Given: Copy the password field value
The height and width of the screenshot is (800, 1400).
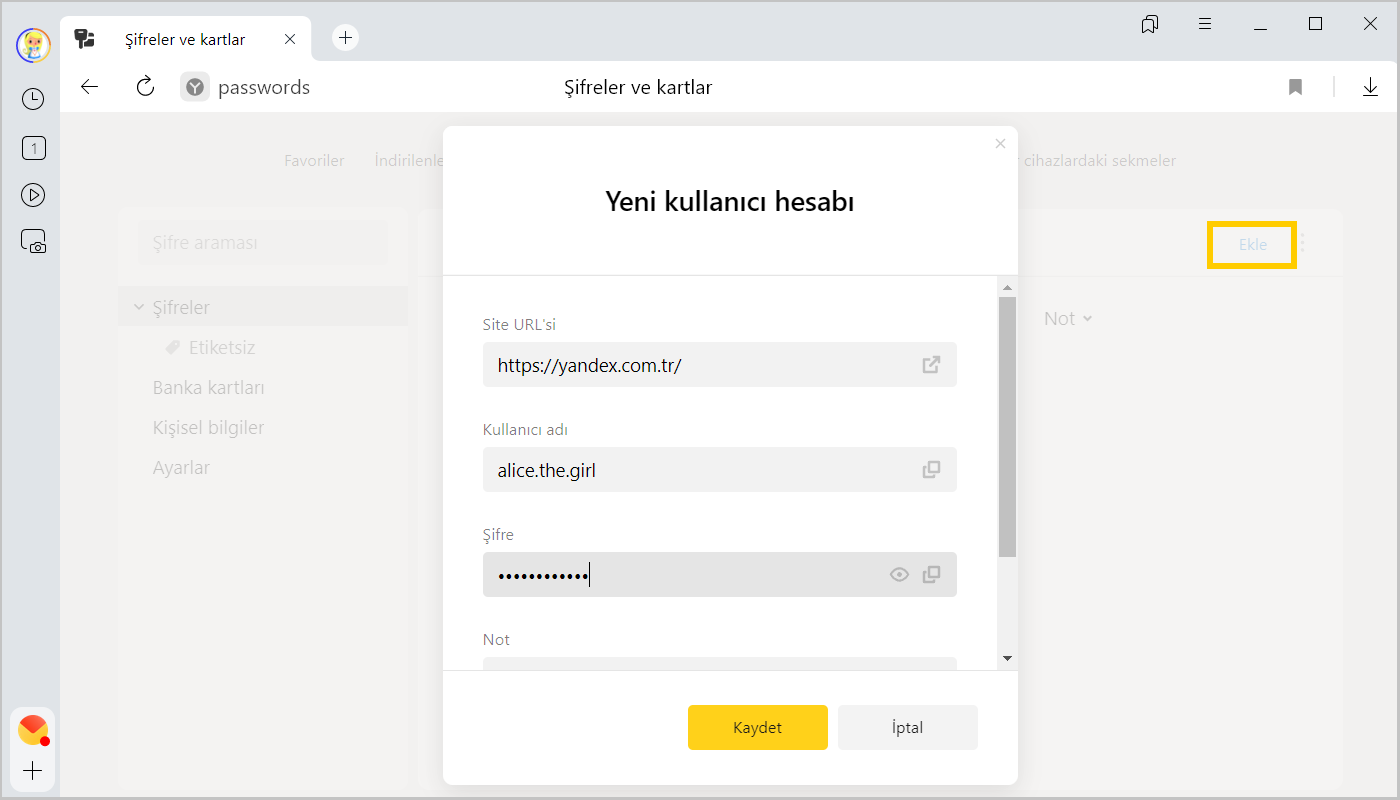Looking at the screenshot, I should 931,574.
